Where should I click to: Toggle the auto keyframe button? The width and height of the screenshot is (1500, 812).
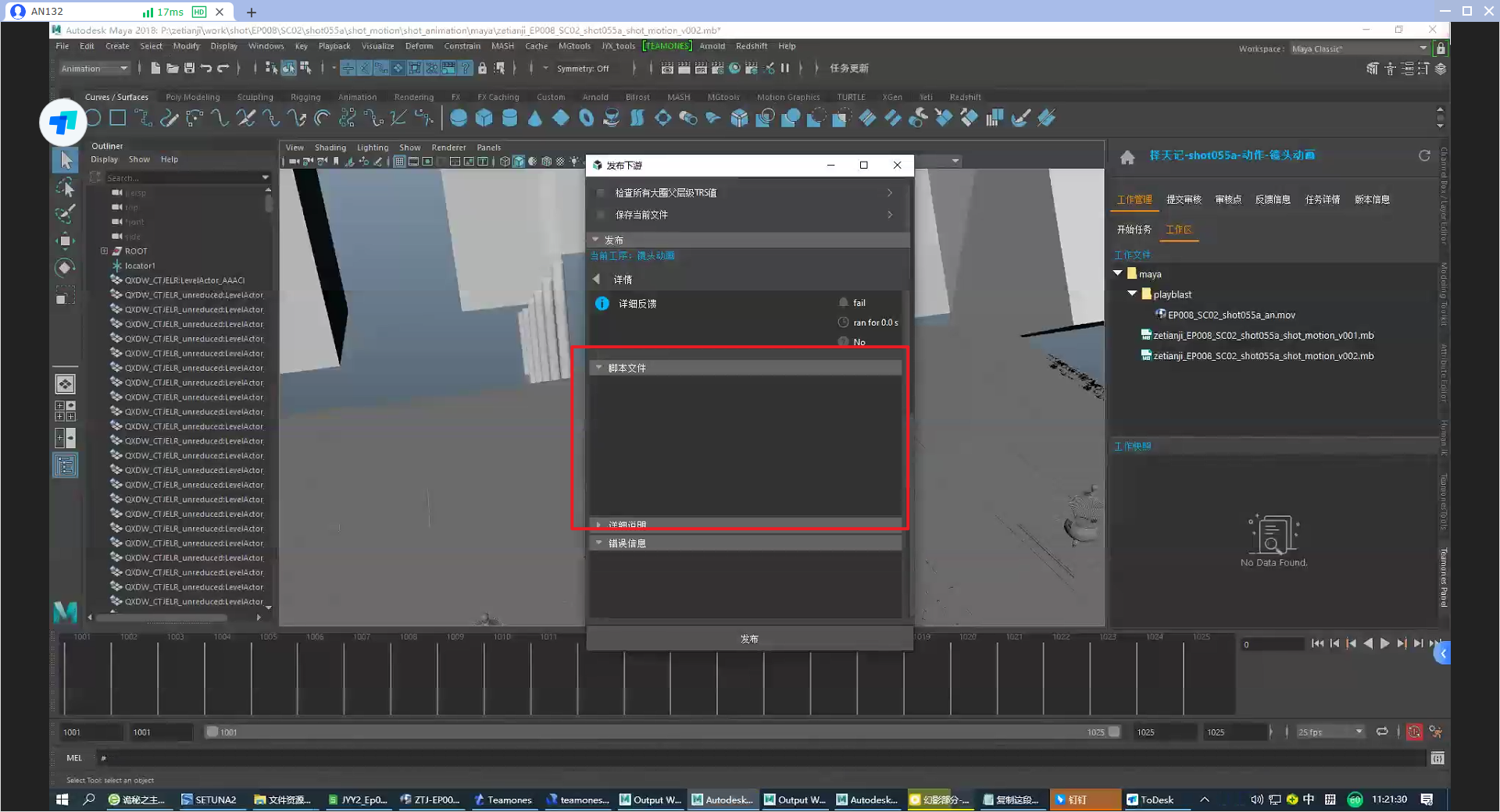(1414, 732)
